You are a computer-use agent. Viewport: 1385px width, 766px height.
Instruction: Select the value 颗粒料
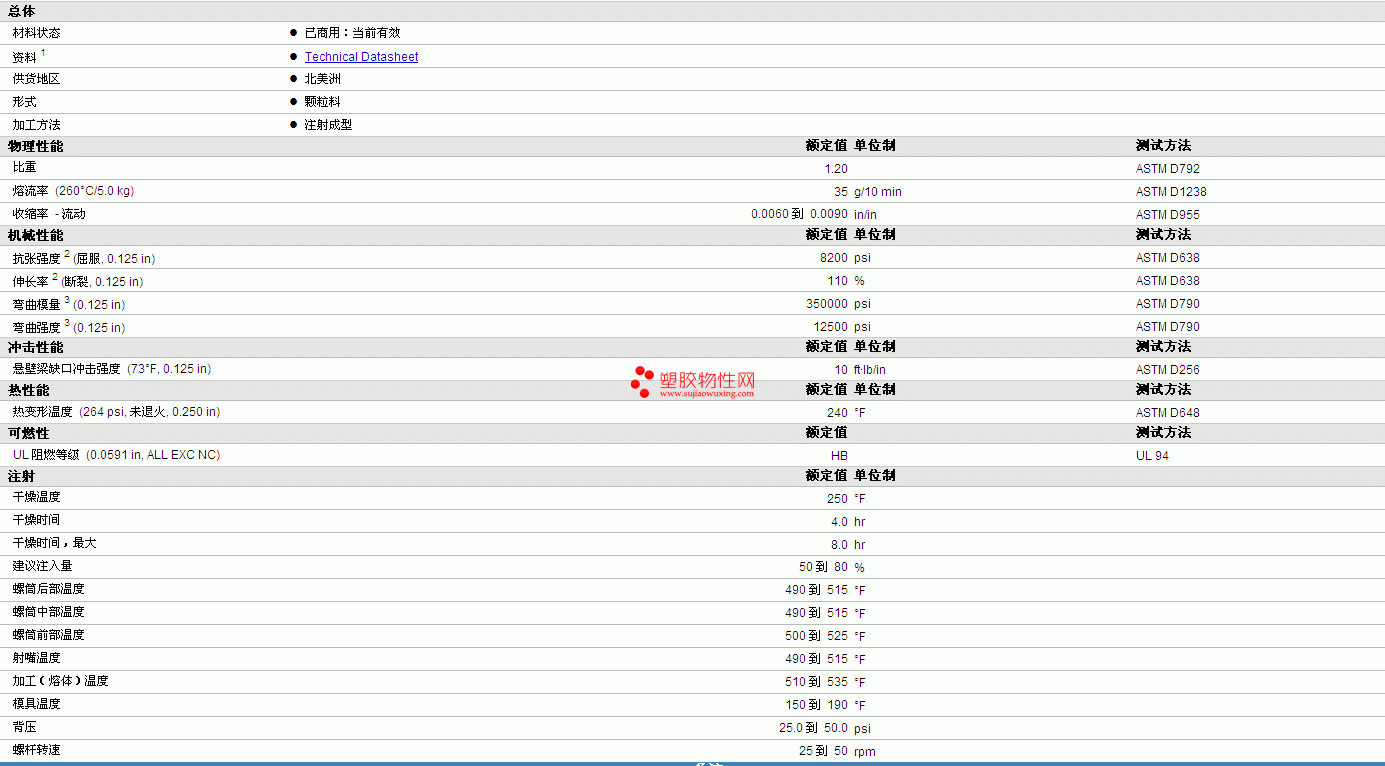[x=323, y=102]
